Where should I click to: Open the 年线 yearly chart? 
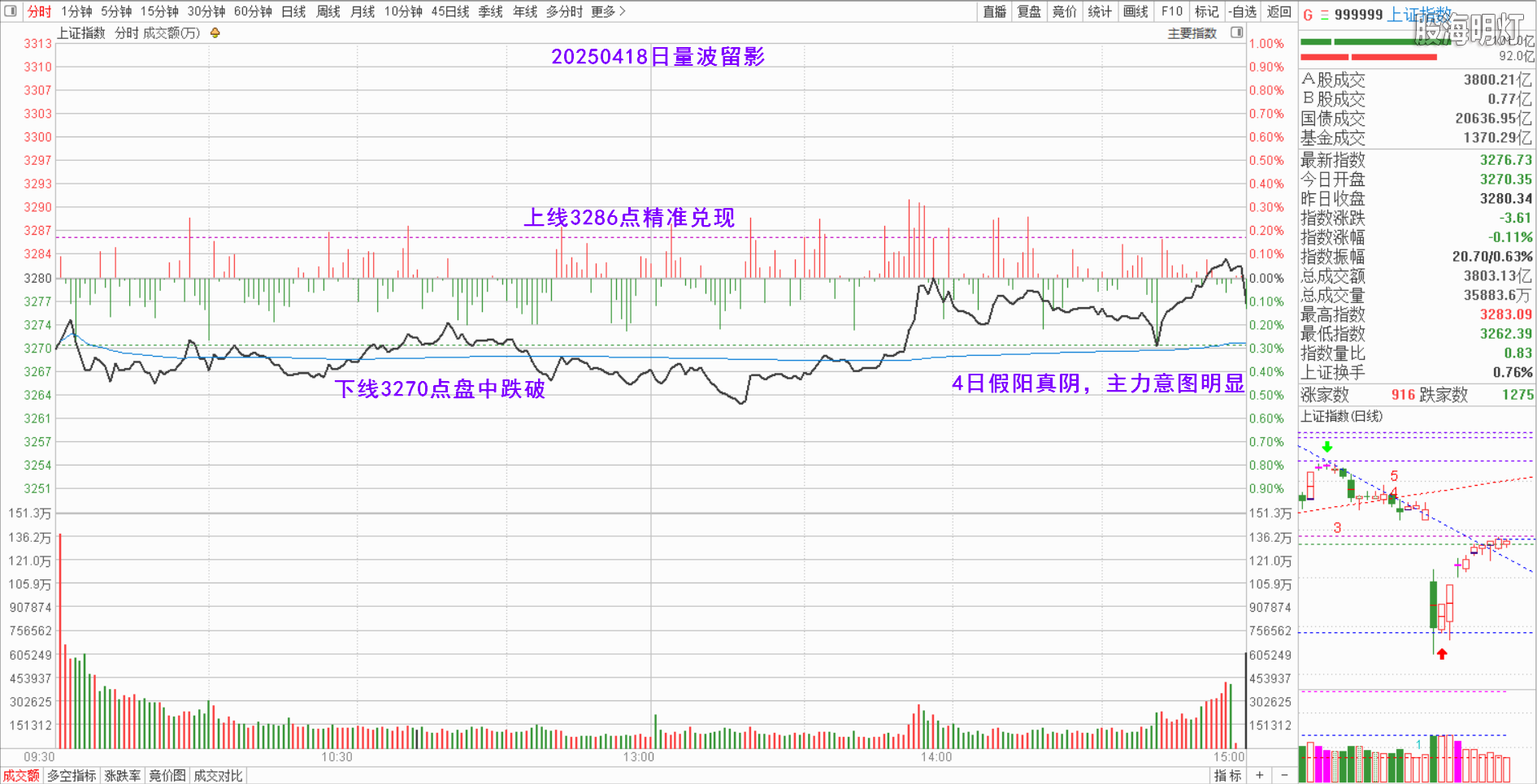525,11
